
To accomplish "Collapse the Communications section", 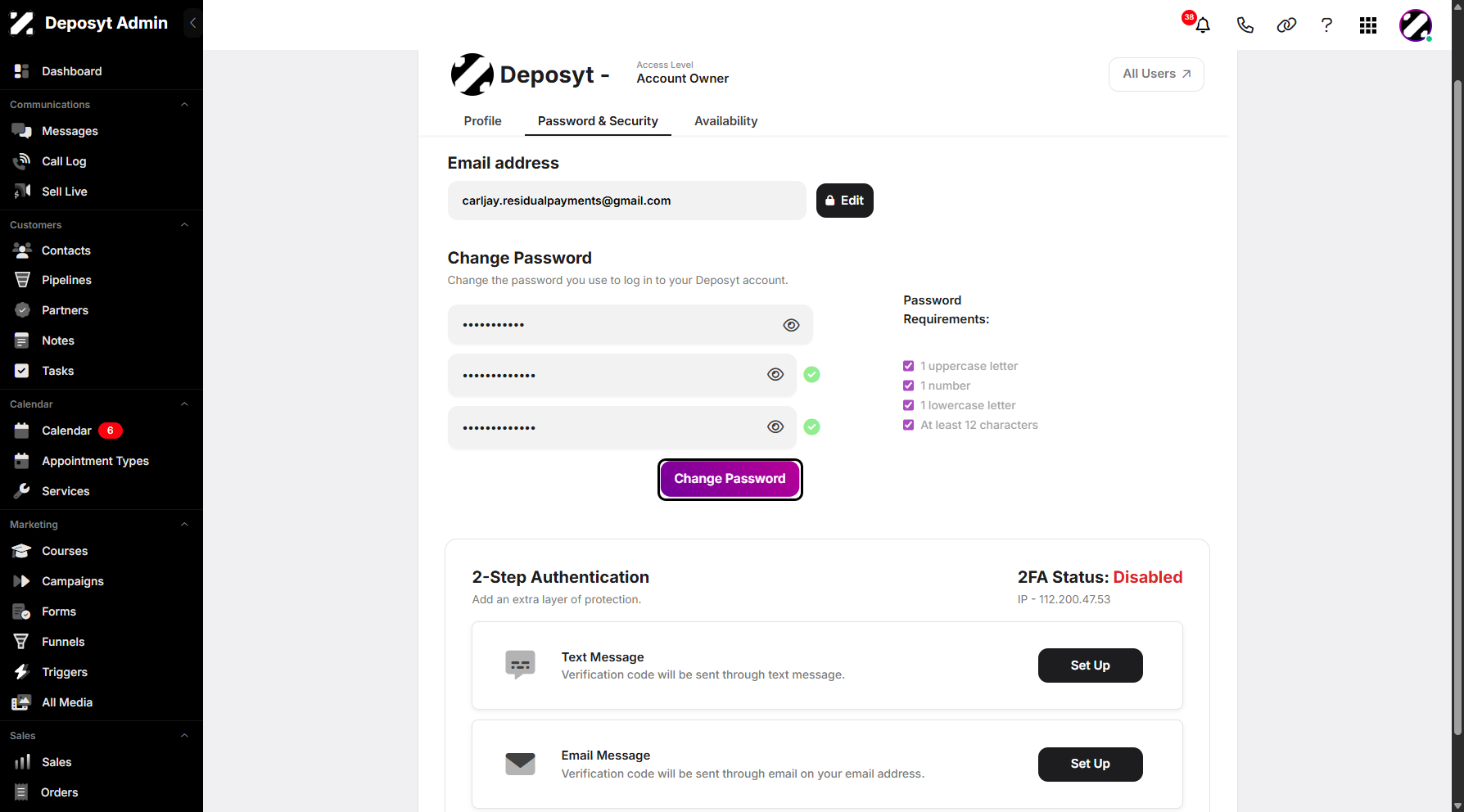I will [184, 105].
